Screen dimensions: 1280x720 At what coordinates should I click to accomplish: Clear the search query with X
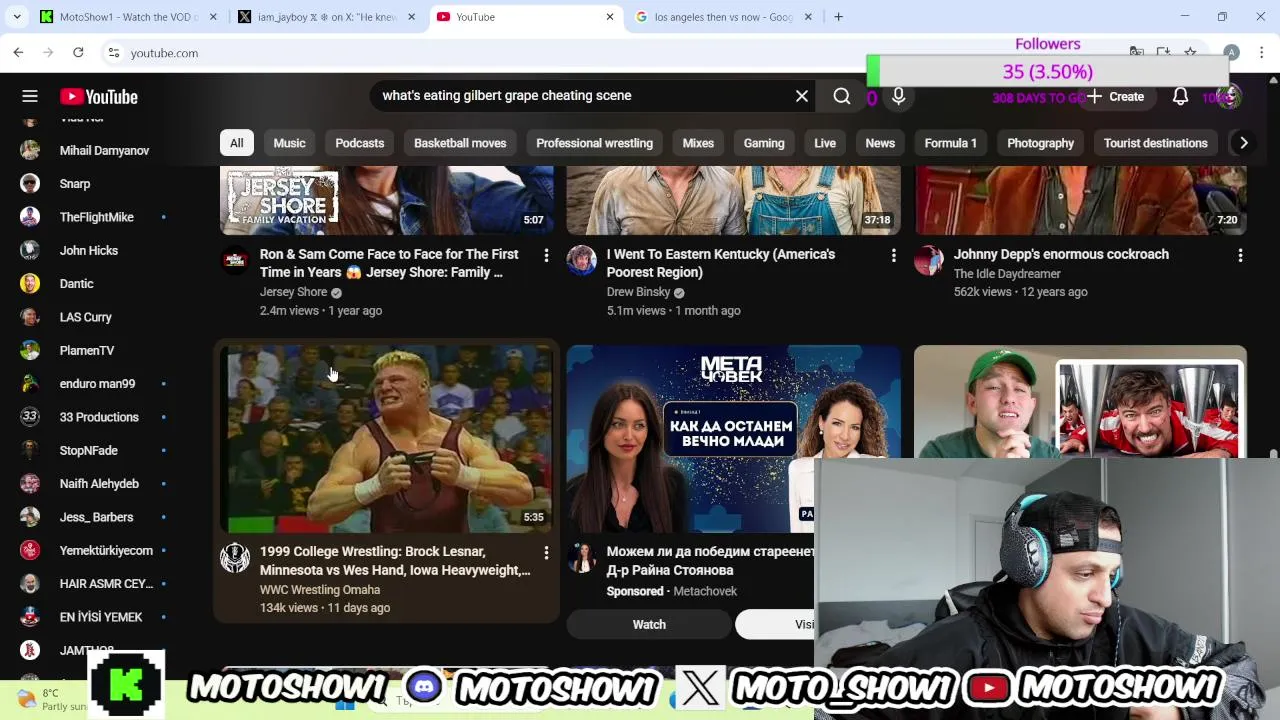pos(802,96)
